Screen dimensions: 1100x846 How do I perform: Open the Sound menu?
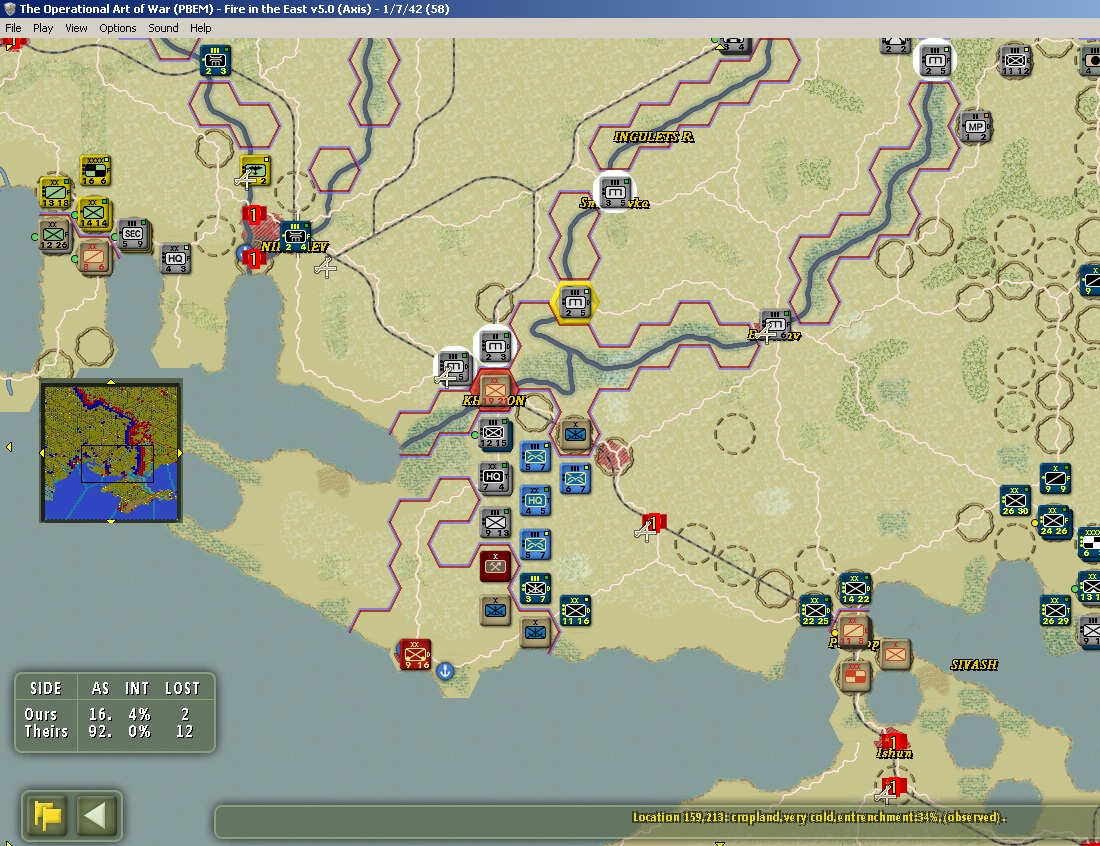(x=163, y=28)
